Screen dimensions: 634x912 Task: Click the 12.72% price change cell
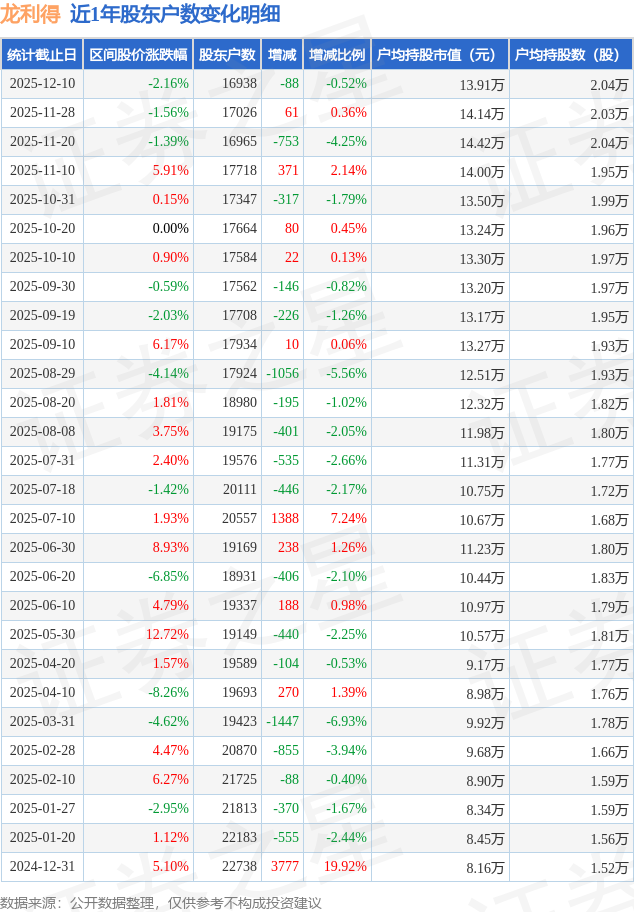click(x=166, y=635)
